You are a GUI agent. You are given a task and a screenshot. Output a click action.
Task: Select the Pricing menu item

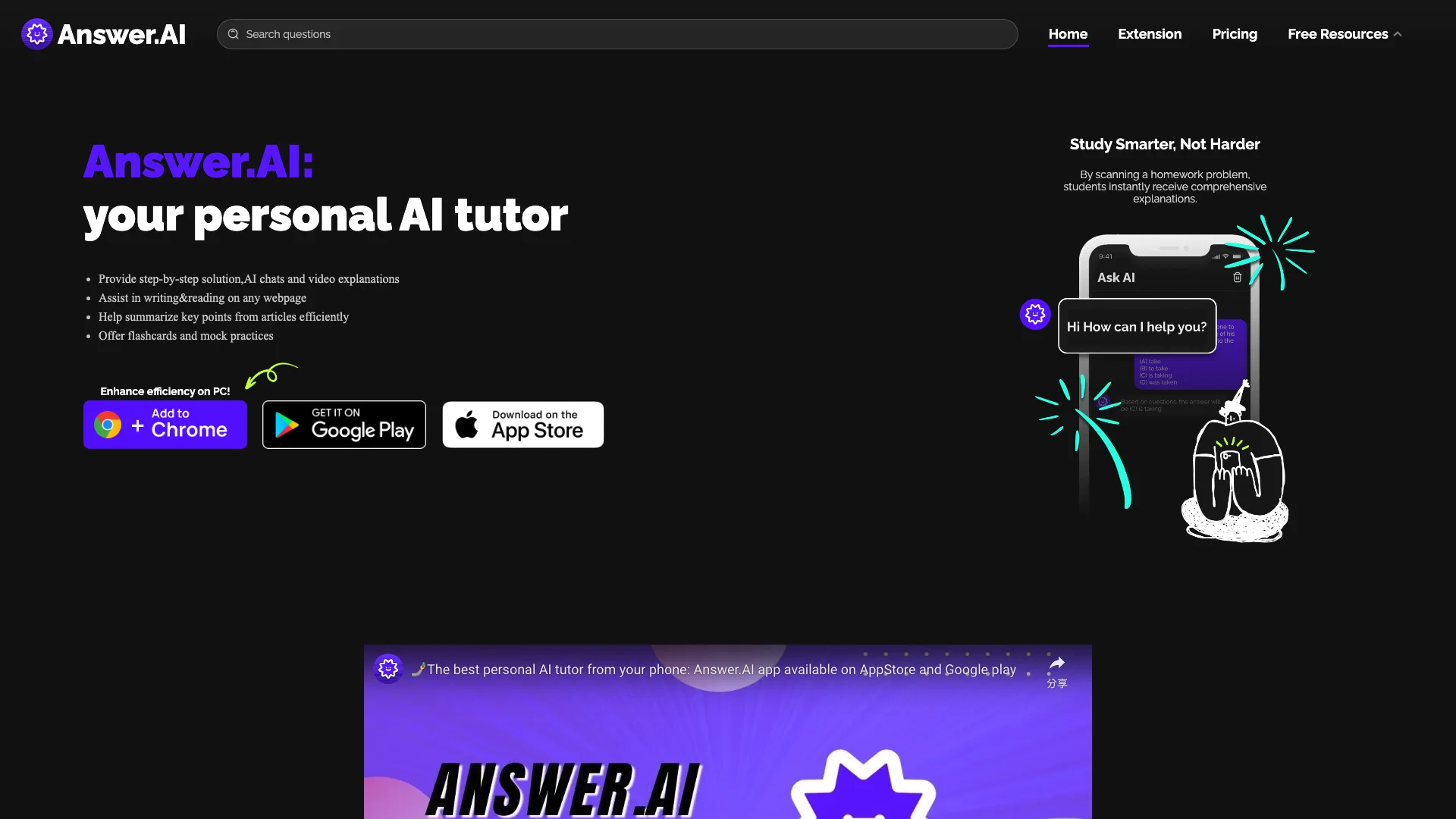click(1234, 33)
